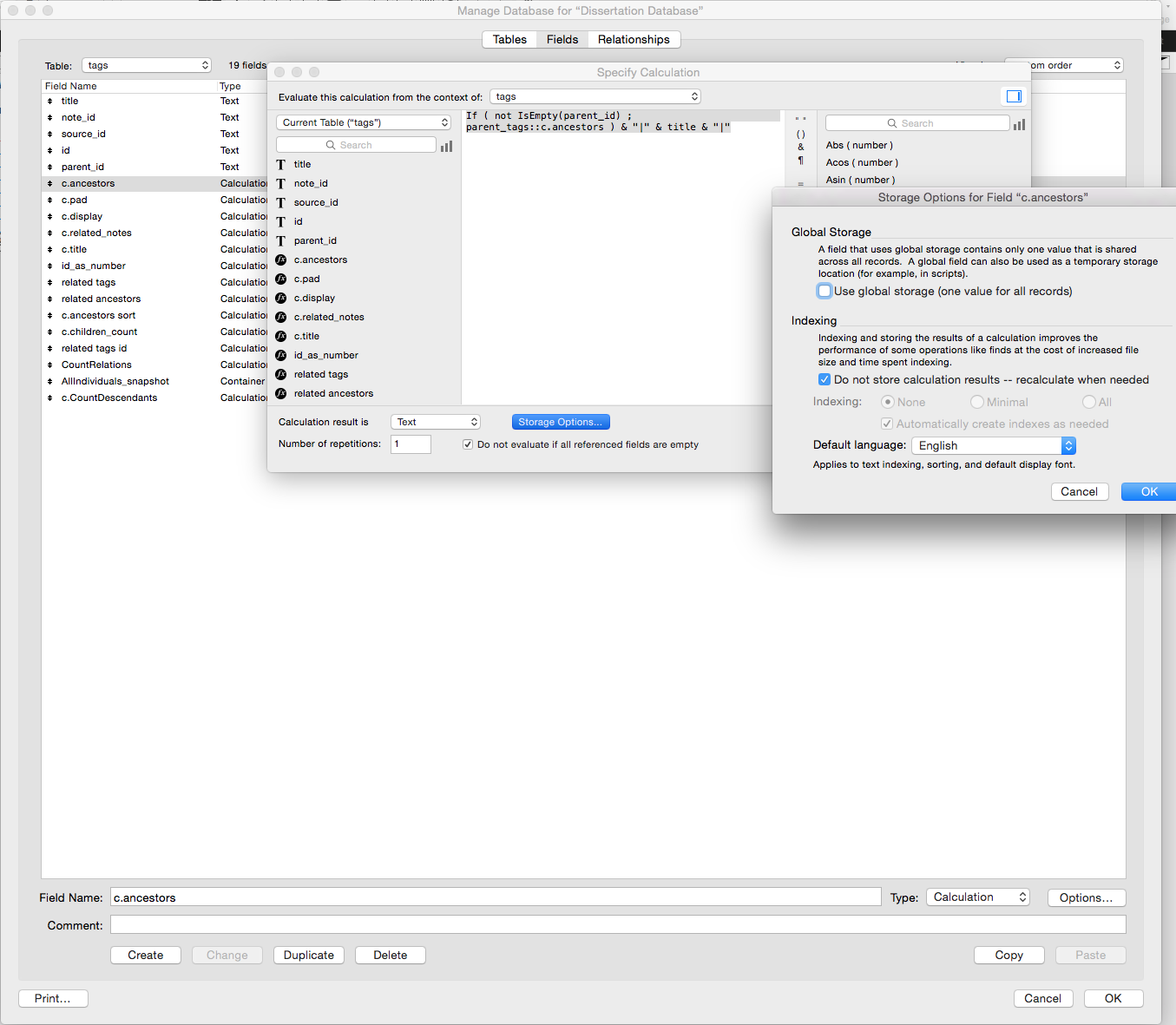Image resolution: width=1176 pixels, height=1025 pixels.
Task: Click the sort icon next to functions search
Action: tap(1019, 124)
